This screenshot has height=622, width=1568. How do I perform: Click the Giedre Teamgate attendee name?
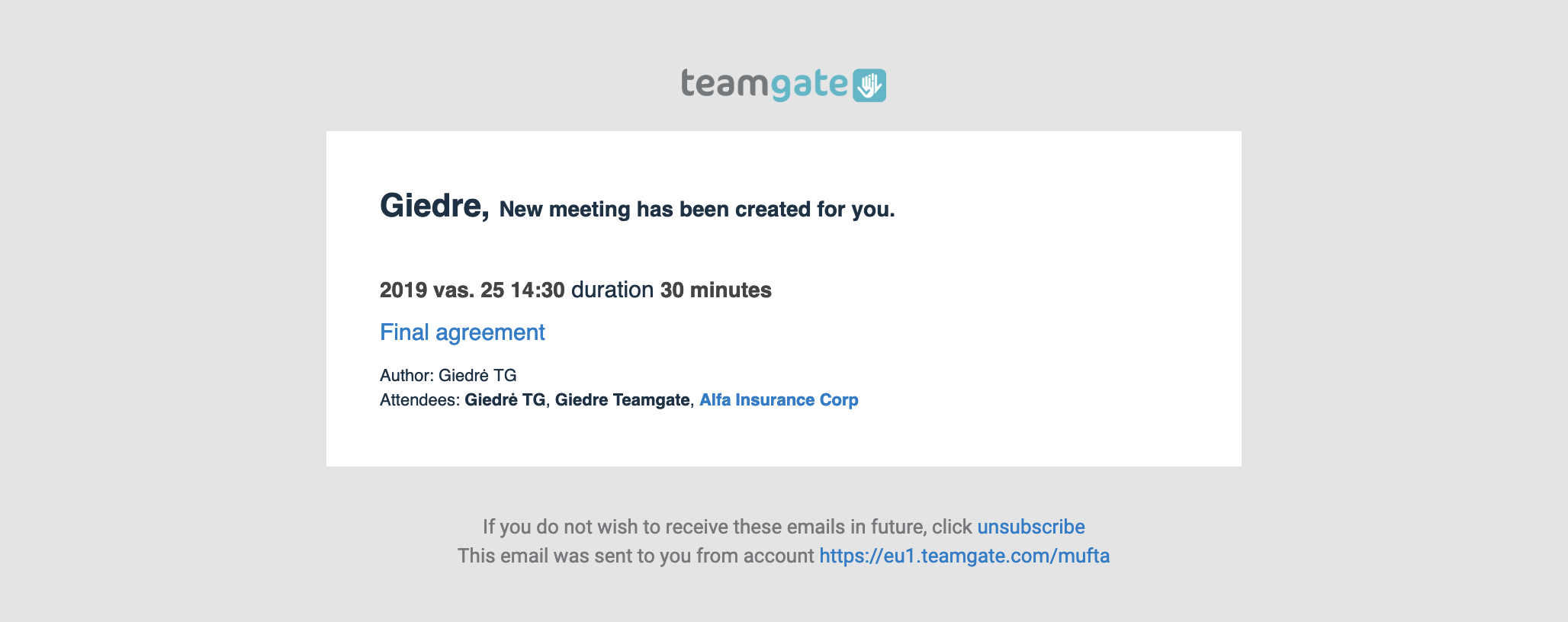click(622, 400)
